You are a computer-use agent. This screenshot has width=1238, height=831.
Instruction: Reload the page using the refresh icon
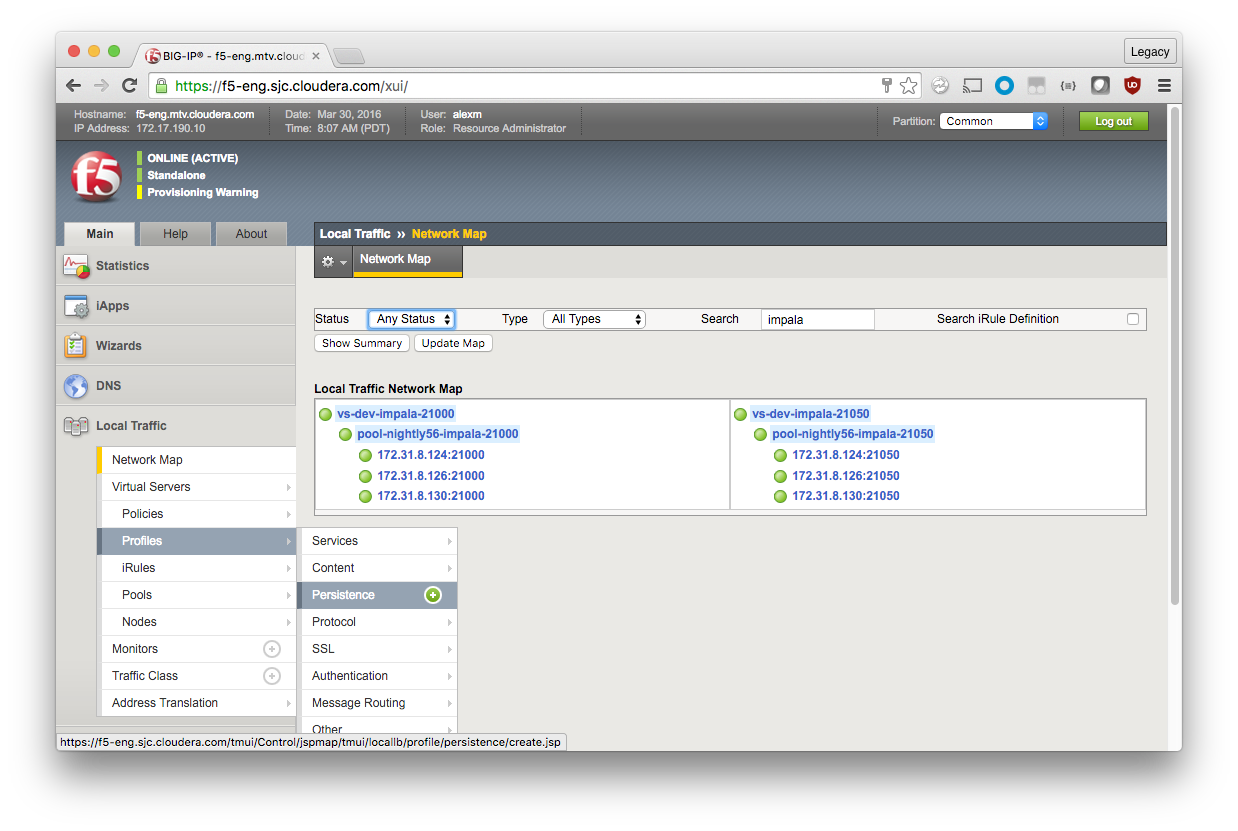coord(129,86)
